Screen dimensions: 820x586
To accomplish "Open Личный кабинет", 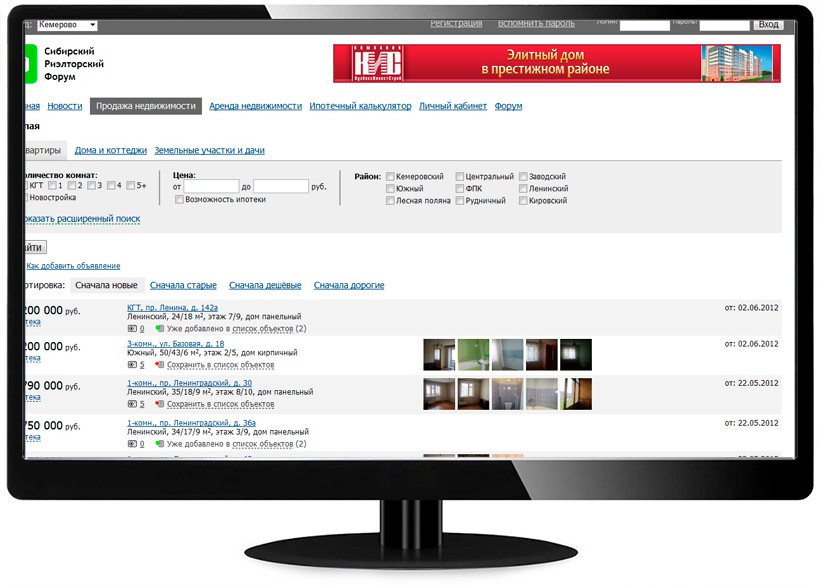I will pyautogui.click(x=453, y=106).
